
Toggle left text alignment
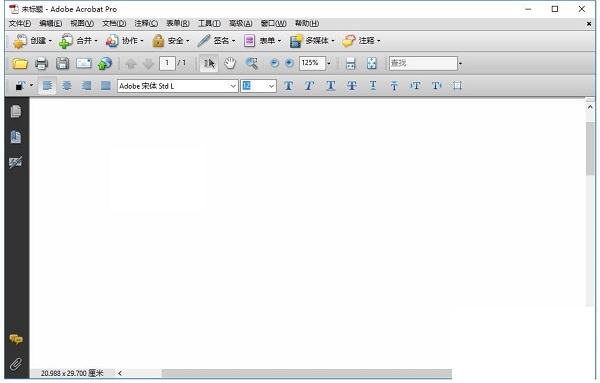pos(47,86)
